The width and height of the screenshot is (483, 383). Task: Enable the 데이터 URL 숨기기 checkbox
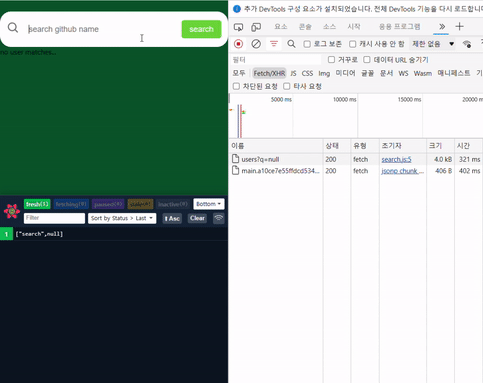pos(367,60)
